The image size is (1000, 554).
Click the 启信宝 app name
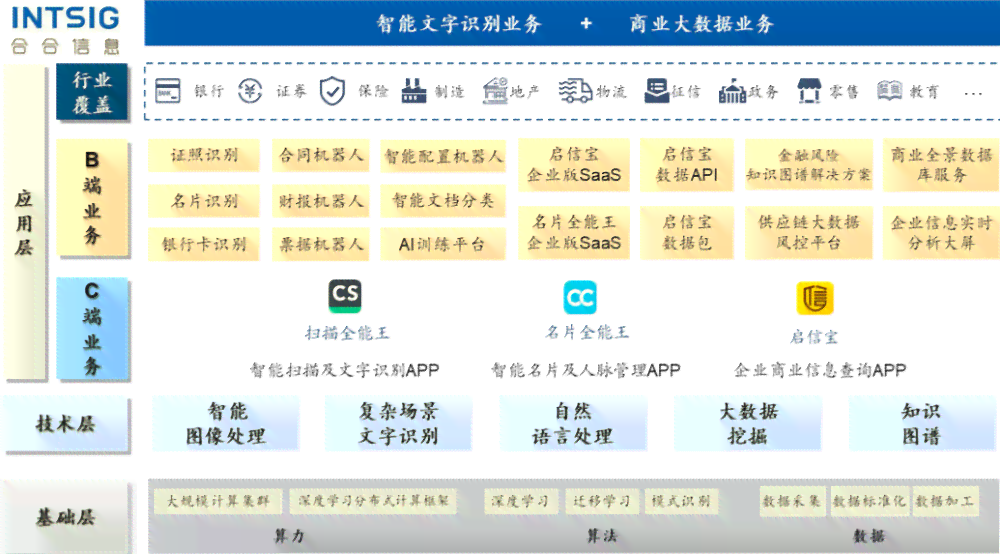[814, 337]
